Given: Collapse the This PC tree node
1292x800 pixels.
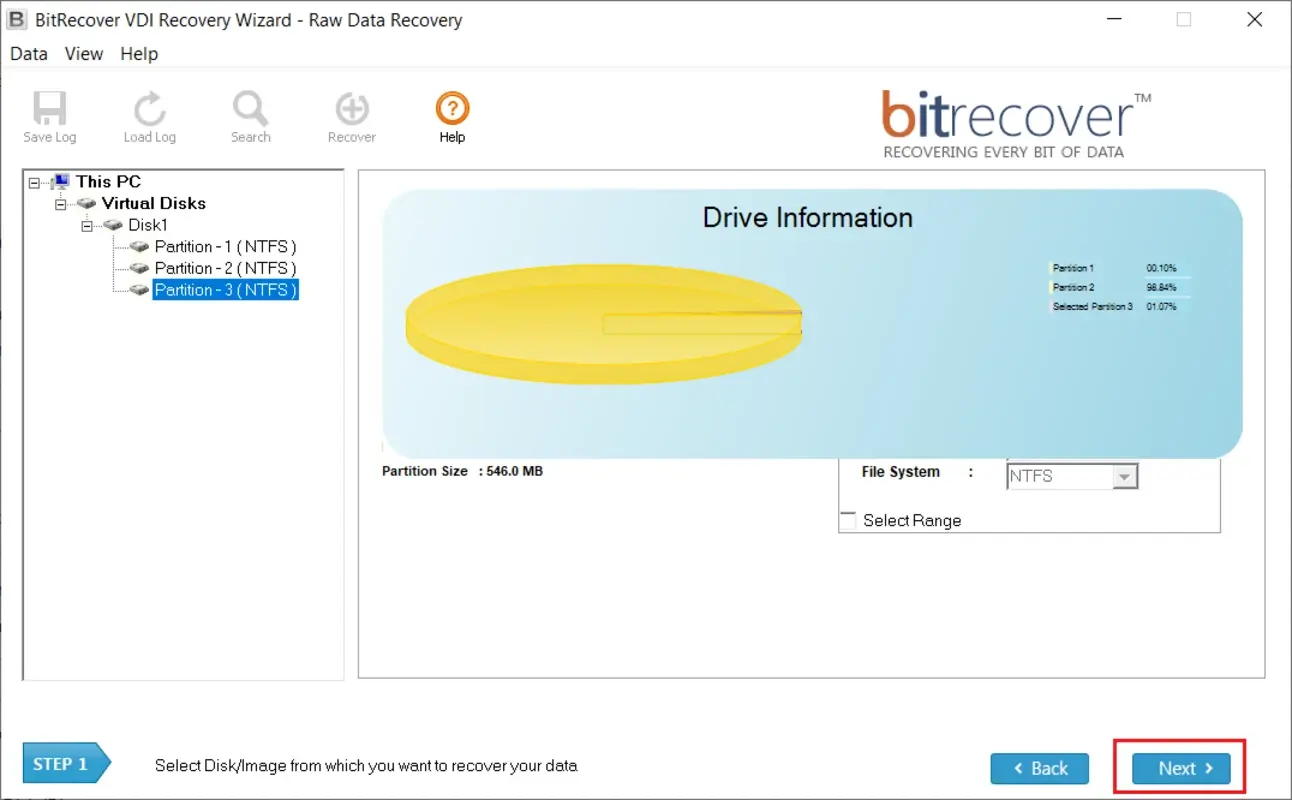Looking at the screenshot, I should tap(33, 181).
